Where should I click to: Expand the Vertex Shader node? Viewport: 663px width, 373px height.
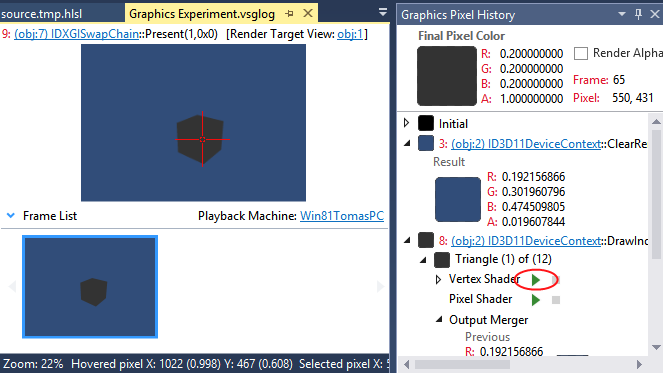point(438,279)
